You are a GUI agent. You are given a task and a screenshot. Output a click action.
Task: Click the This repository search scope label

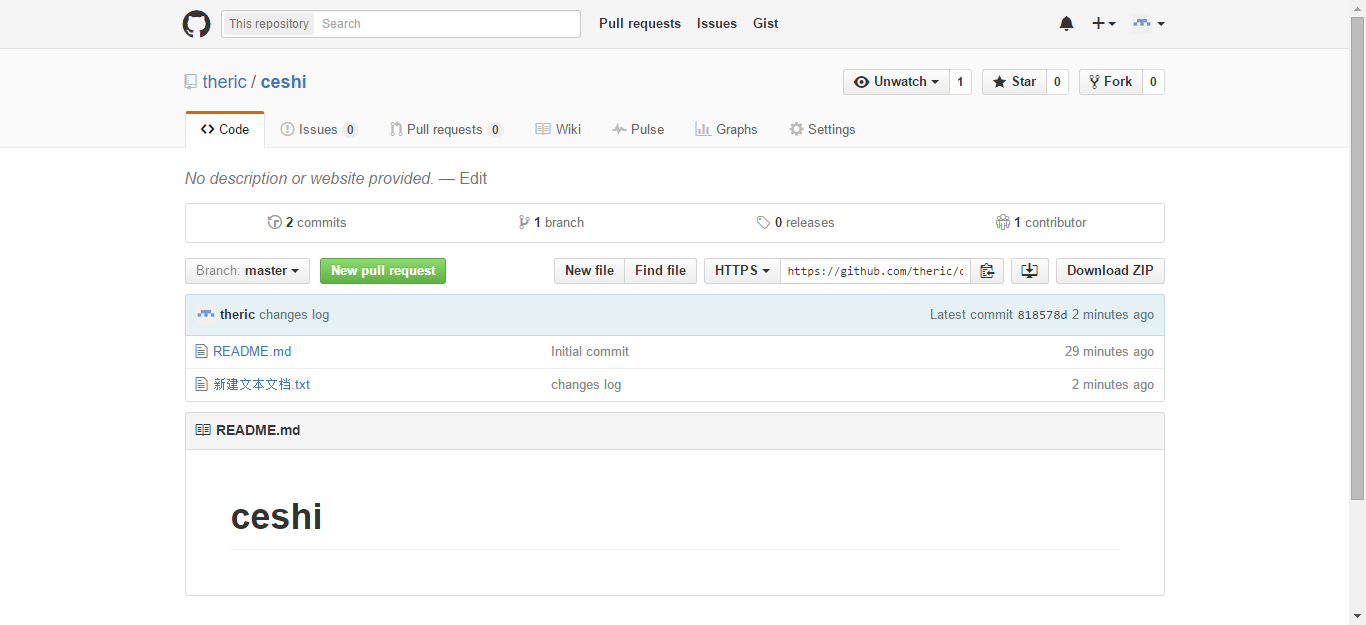(x=269, y=24)
